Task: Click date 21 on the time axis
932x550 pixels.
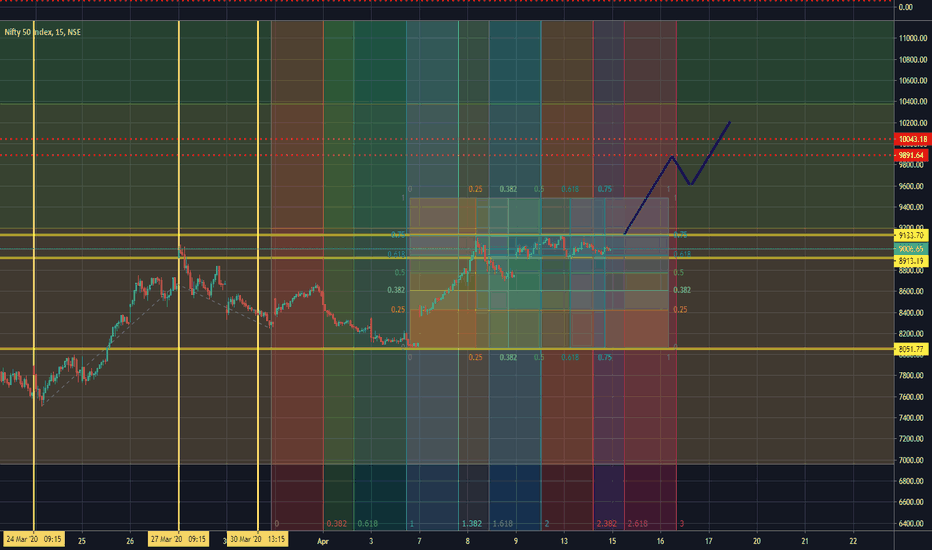Action: (x=805, y=541)
